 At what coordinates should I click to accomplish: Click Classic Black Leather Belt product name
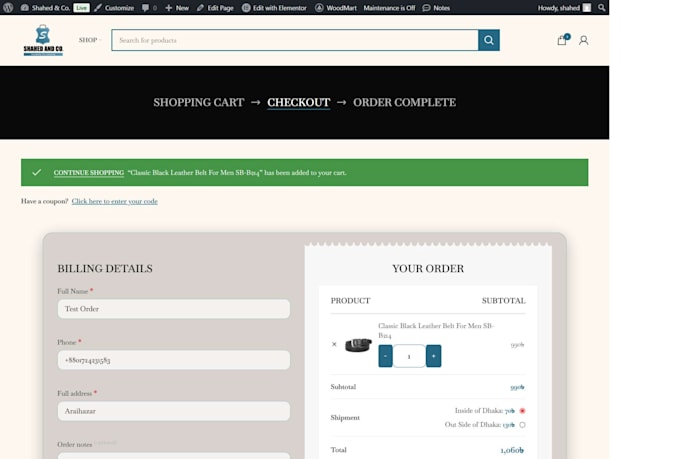click(x=436, y=330)
